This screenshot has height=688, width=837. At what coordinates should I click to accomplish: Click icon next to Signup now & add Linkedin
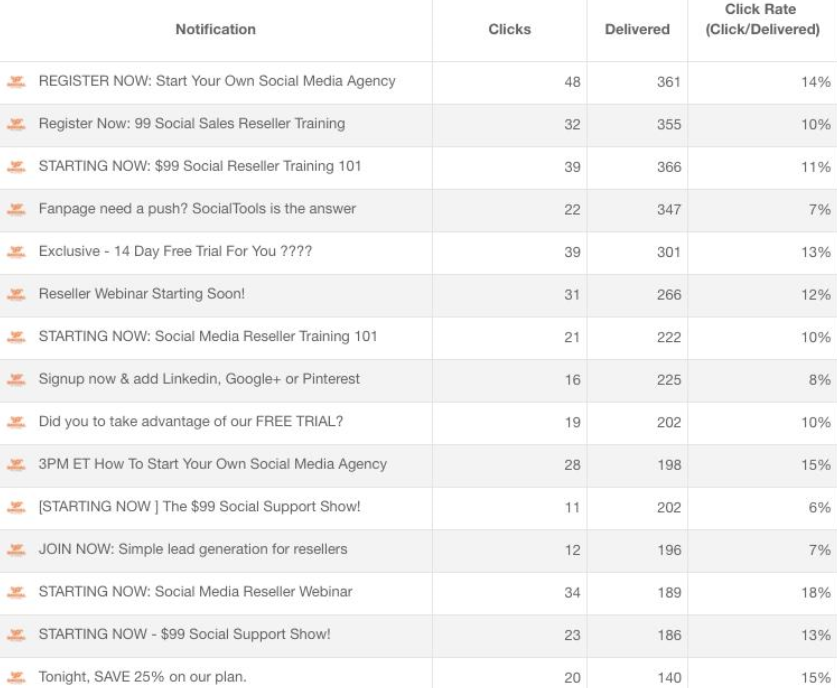point(16,379)
